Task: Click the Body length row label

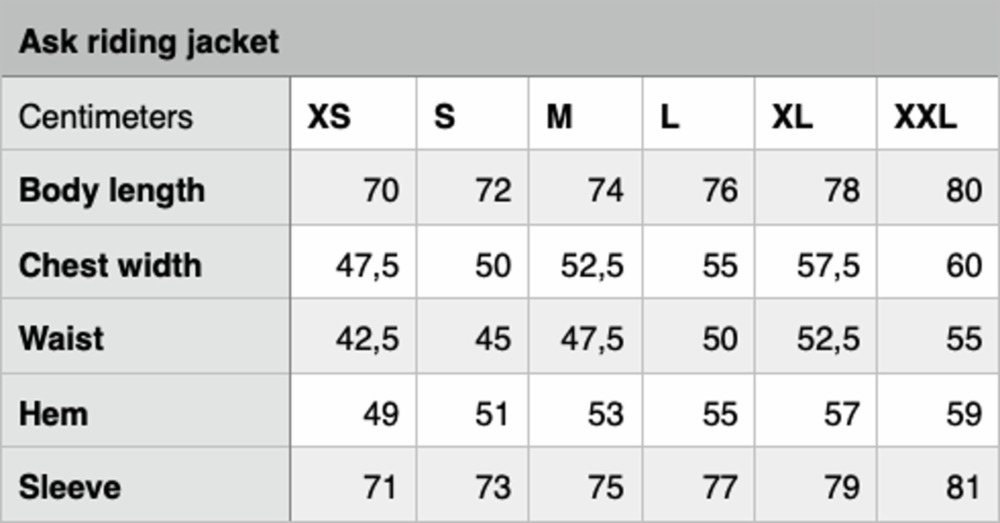Action: point(112,191)
